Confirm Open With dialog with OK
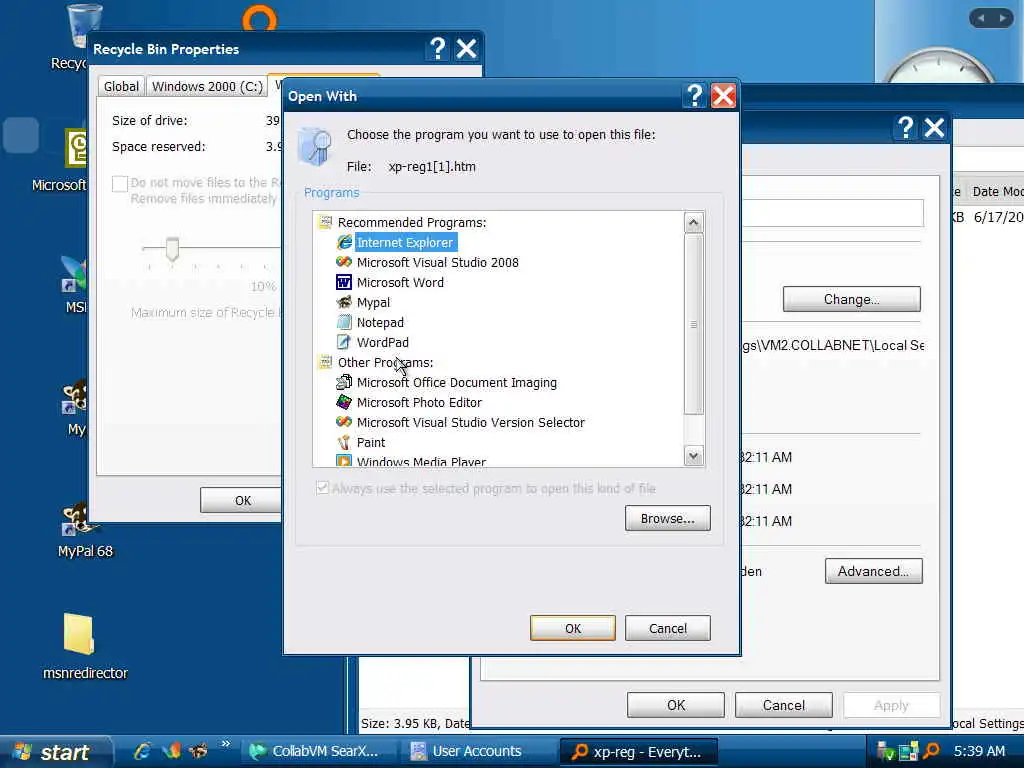The width and height of the screenshot is (1024, 768). click(573, 628)
